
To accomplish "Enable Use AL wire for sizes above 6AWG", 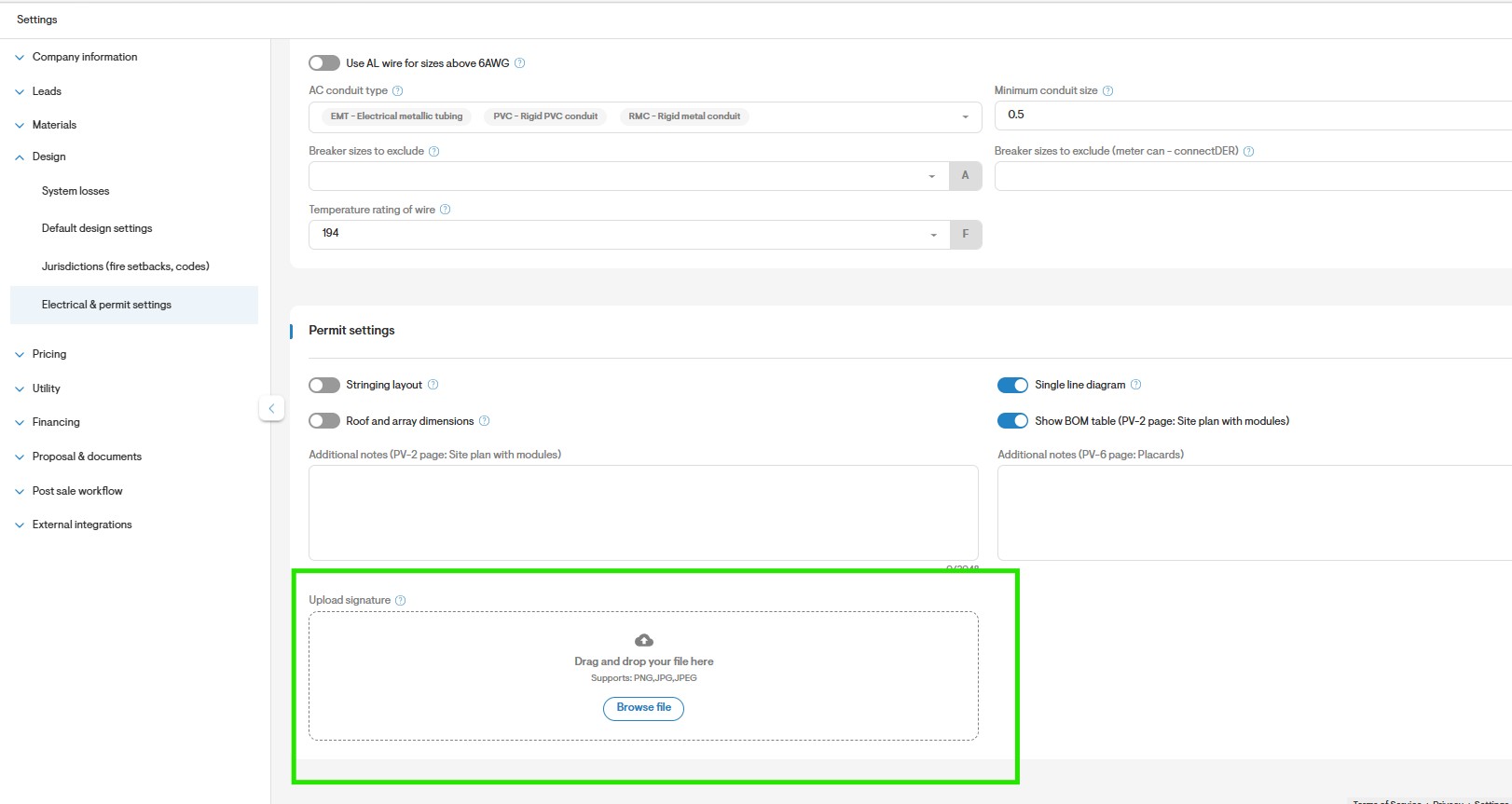I will click(x=324, y=63).
